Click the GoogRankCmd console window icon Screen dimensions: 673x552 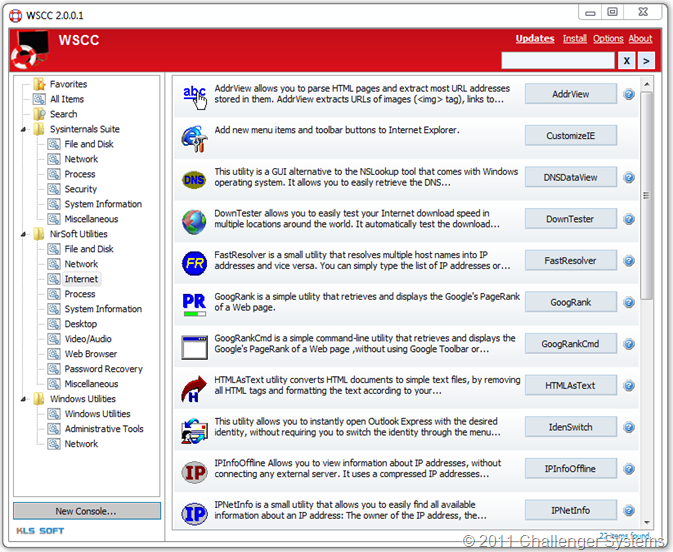coord(194,347)
